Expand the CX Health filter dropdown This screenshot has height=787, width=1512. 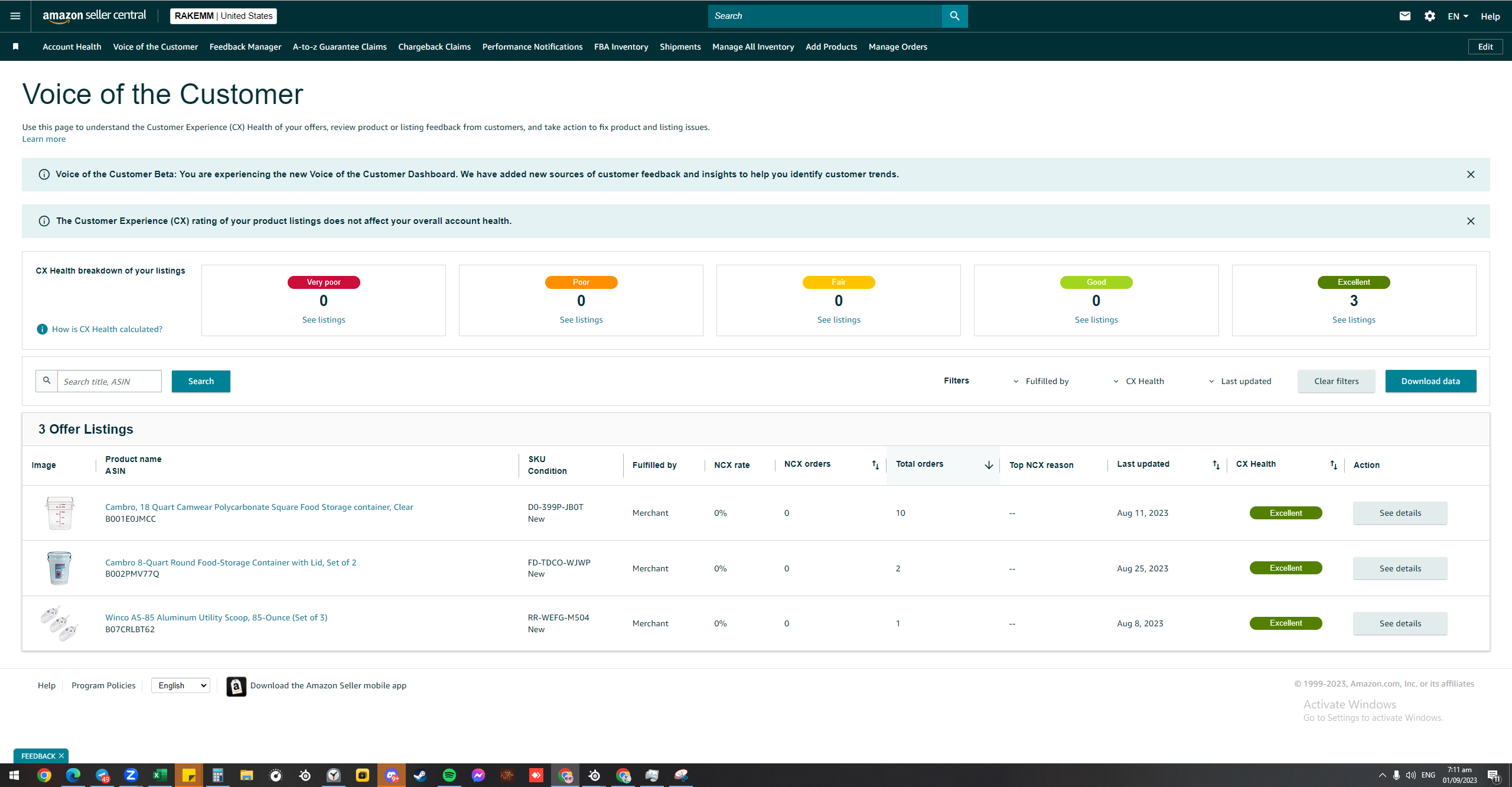point(1139,381)
